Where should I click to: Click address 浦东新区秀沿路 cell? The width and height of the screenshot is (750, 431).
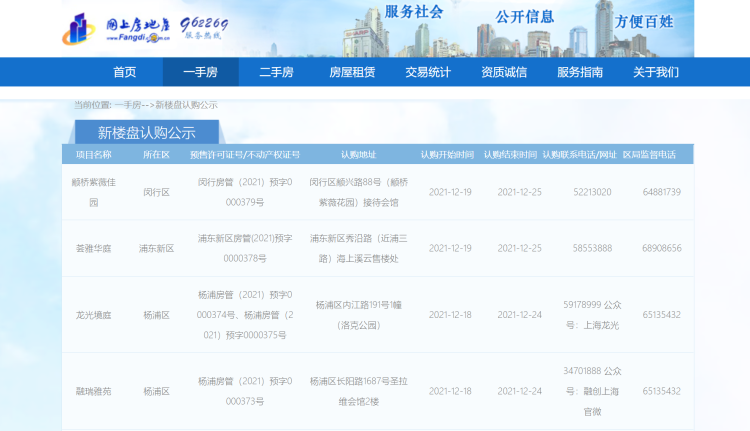pyautogui.click(x=359, y=248)
